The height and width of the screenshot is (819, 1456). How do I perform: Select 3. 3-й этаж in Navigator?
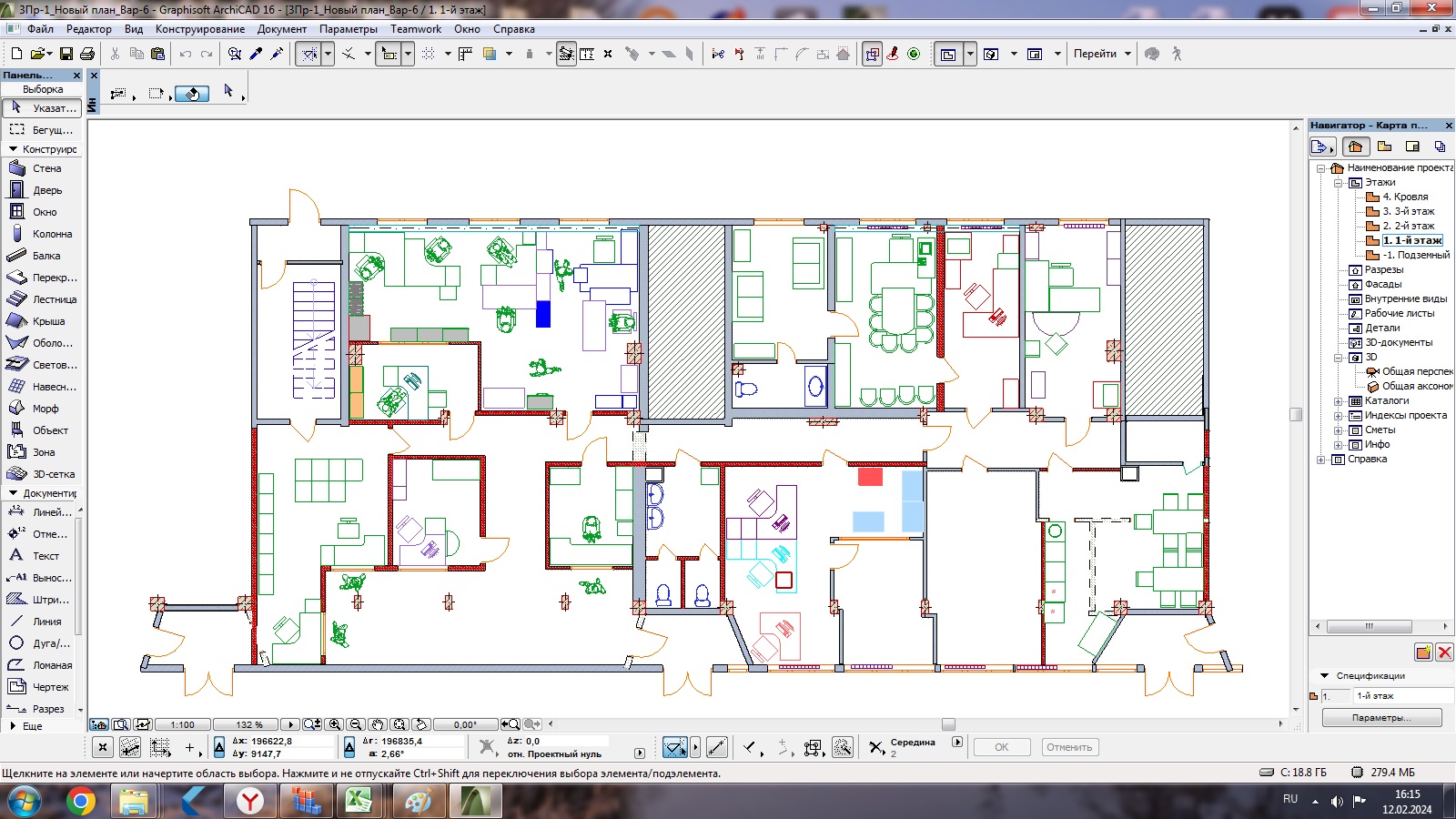(x=1409, y=211)
